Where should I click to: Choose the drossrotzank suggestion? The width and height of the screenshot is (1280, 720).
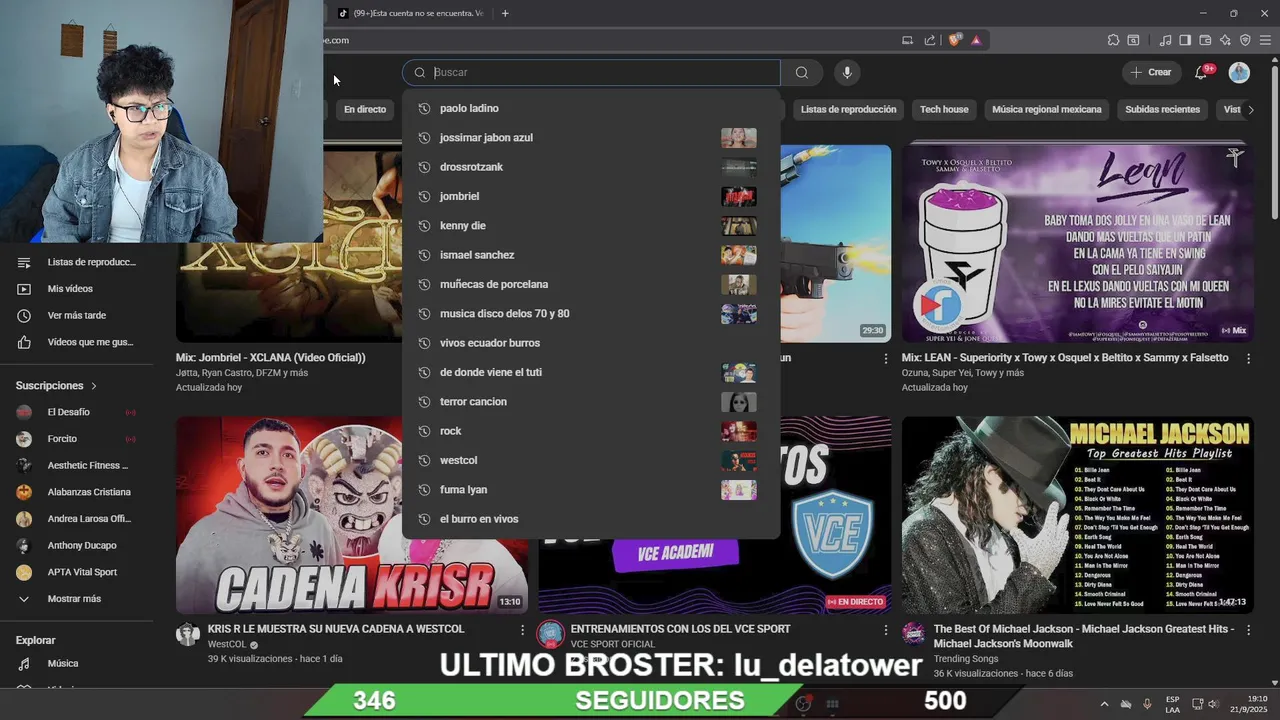(x=591, y=167)
